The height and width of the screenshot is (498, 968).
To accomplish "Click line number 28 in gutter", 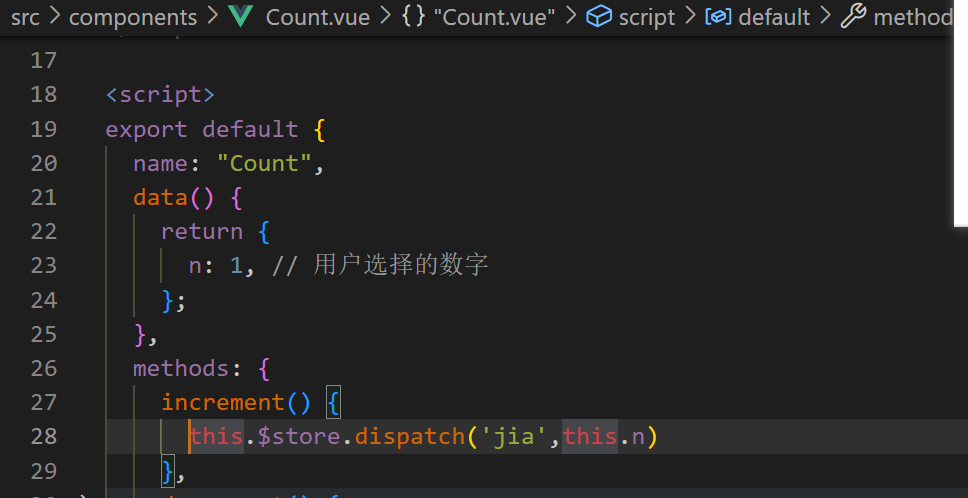I will tap(44, 437).
